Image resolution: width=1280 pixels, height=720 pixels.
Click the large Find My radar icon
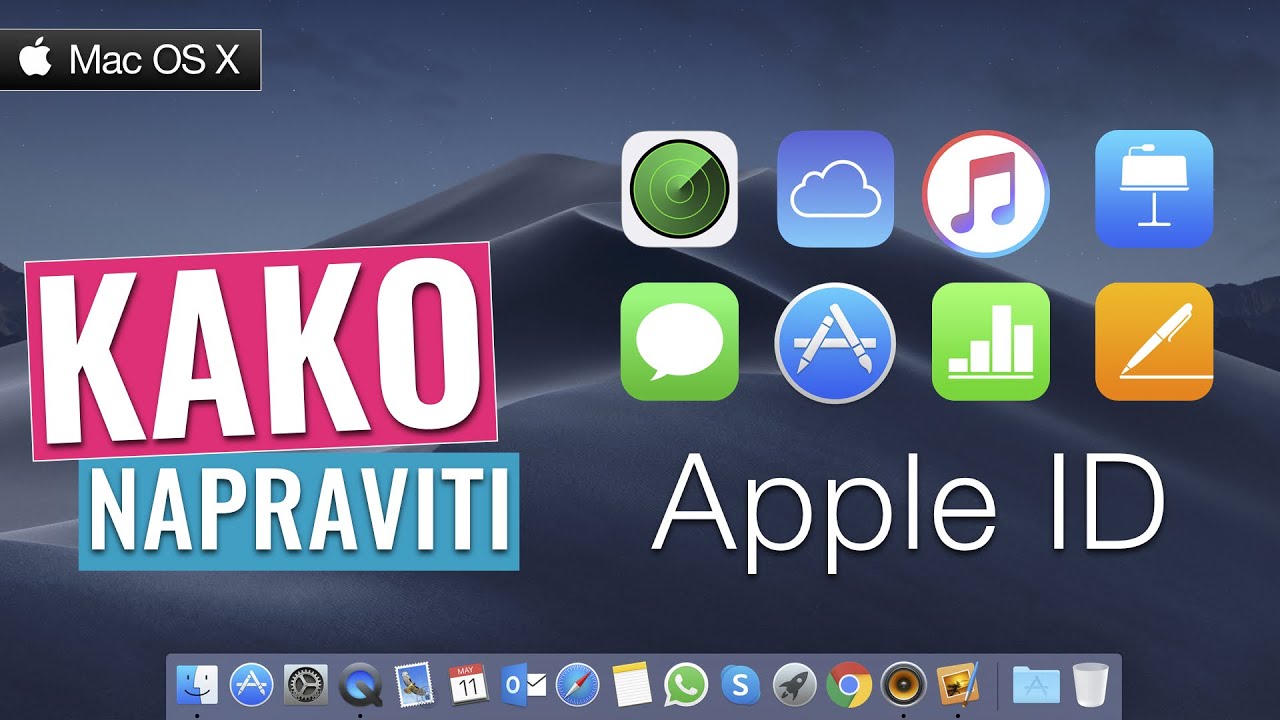(x=680, y=189)
